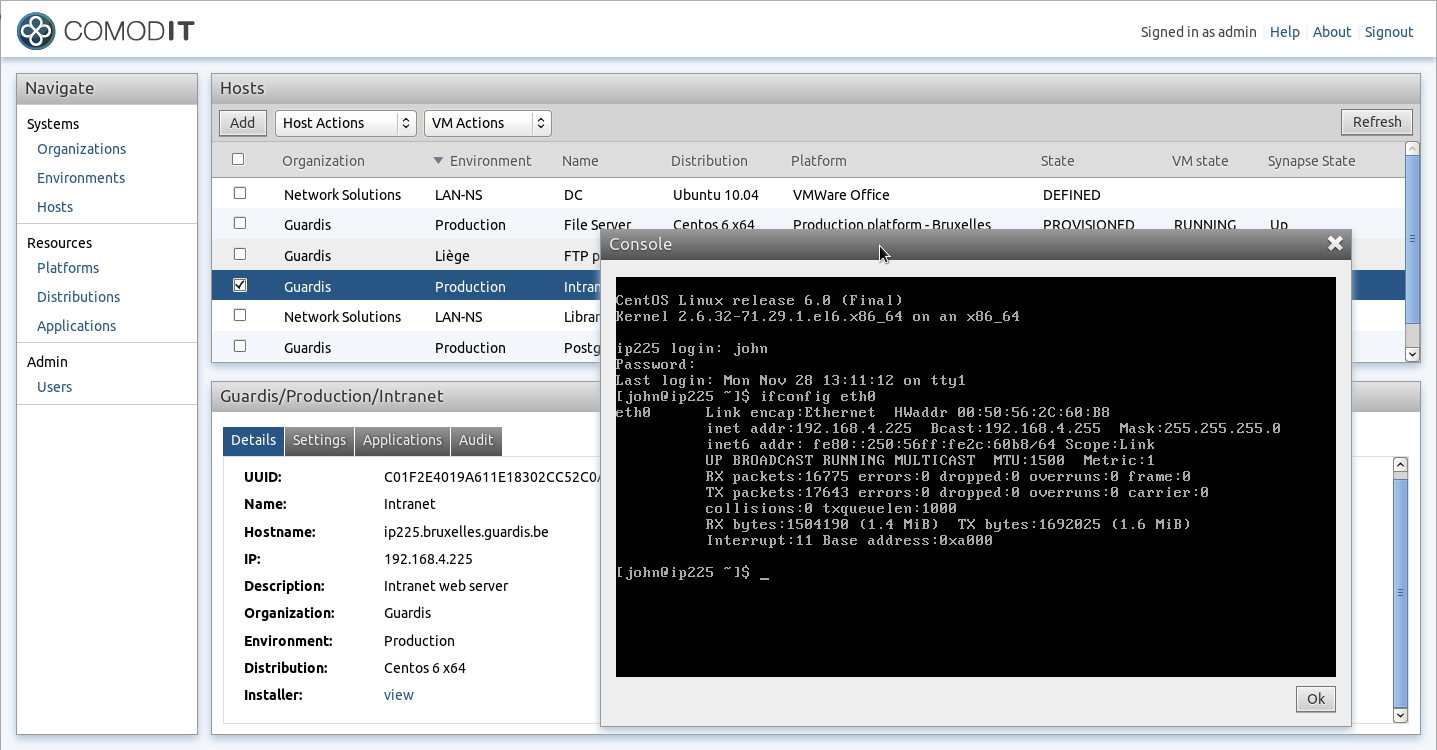Click the IP value 192.168.4.225

tap(428, 559)
